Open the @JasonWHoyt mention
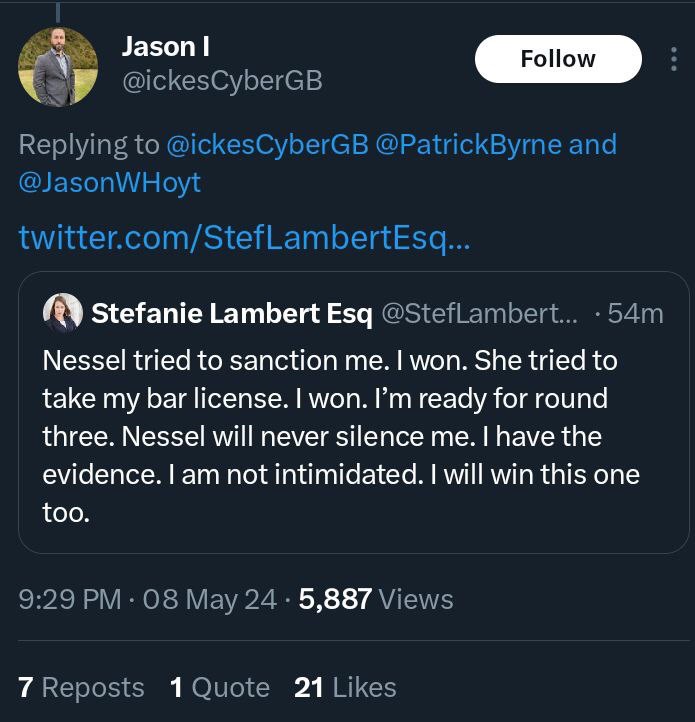This screenshot has height=722, width=695. point(109,183)
